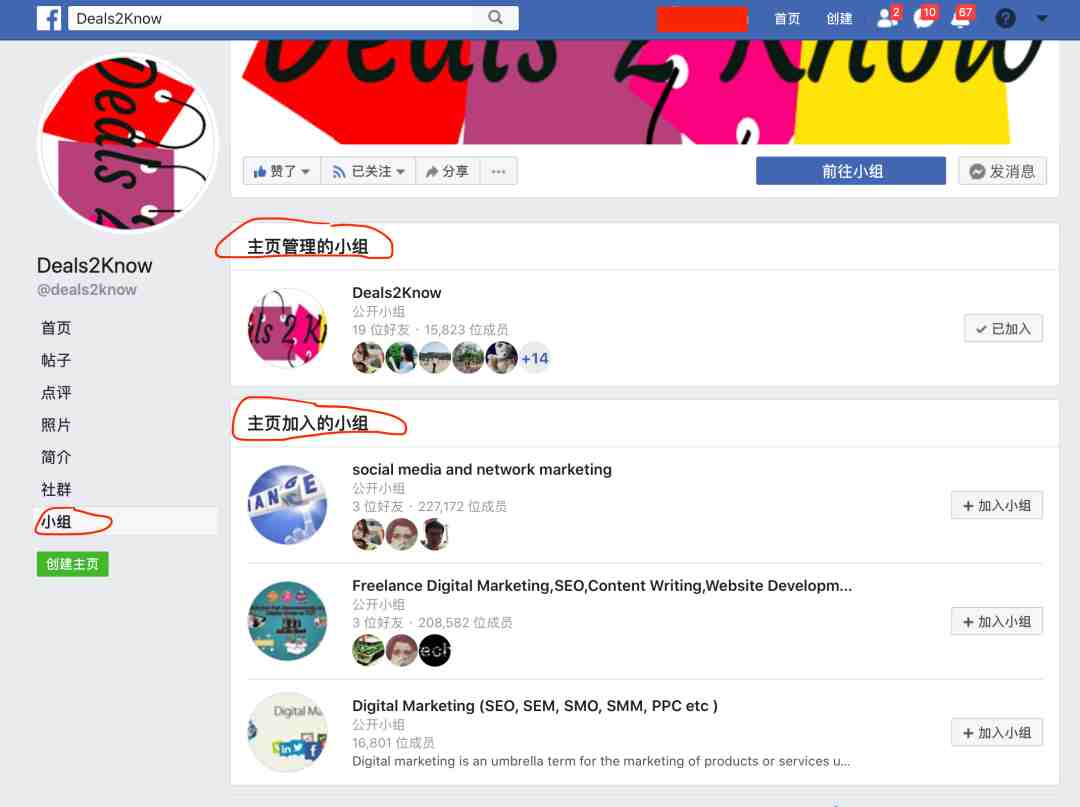
Task: Open the three-dot more options button
Action: [x=498, y=171]
